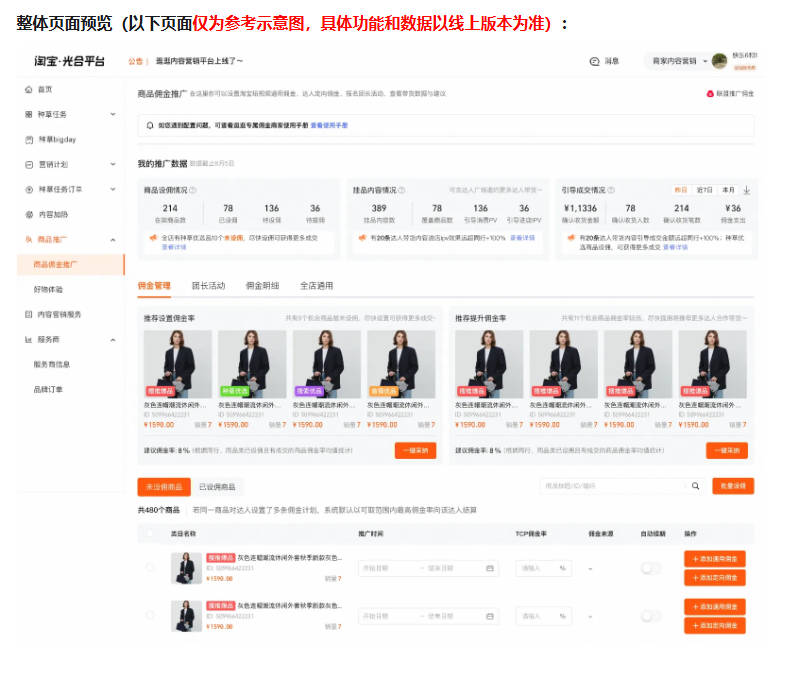
Task: Collapse the 商品推广 sidebar section
Action: (113, 239)
